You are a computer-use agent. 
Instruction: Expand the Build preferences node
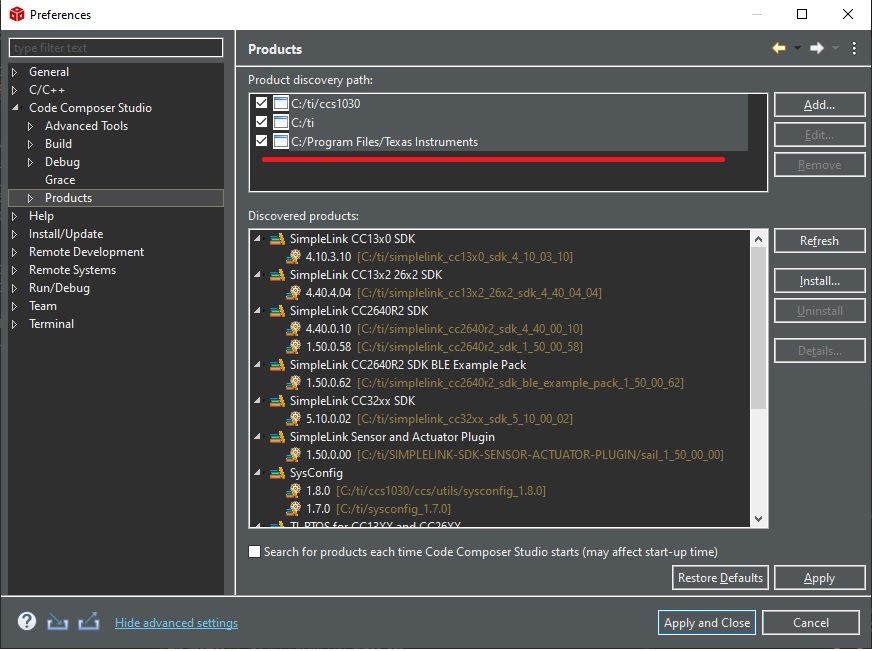(x=31, y=145)
